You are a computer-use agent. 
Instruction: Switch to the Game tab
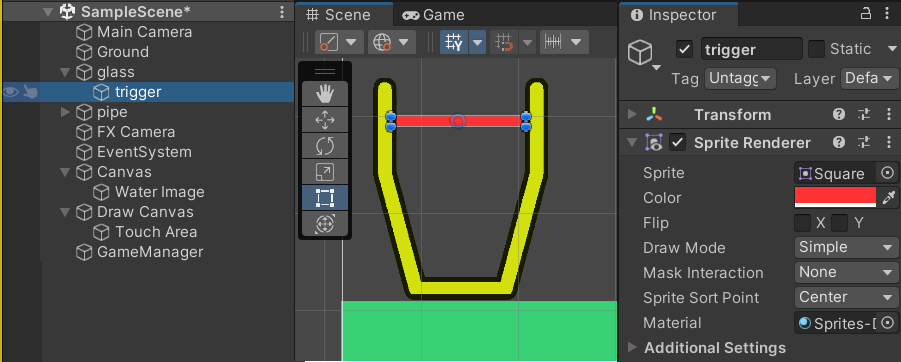(433, 15)
